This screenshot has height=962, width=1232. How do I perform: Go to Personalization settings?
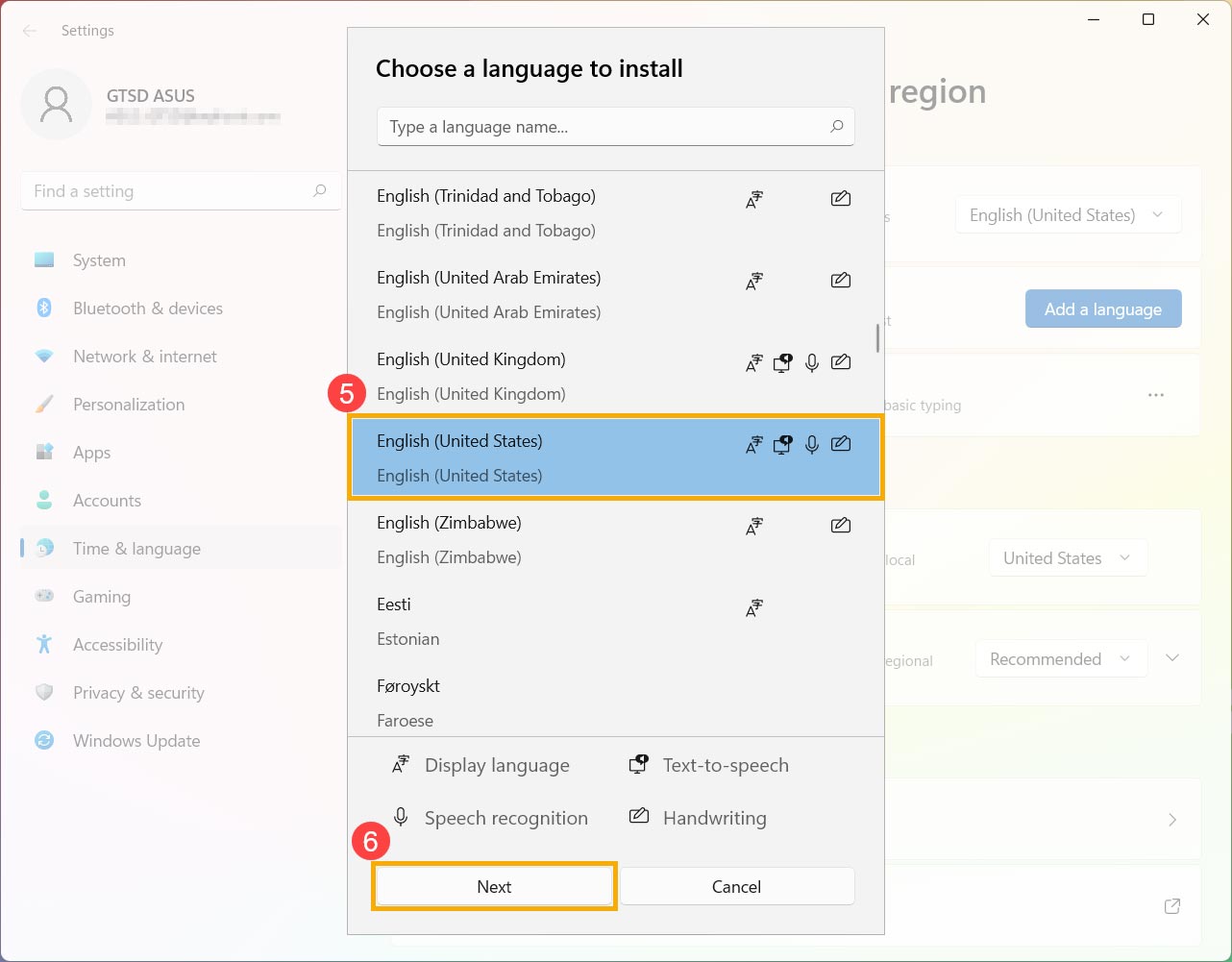(181, 405)
